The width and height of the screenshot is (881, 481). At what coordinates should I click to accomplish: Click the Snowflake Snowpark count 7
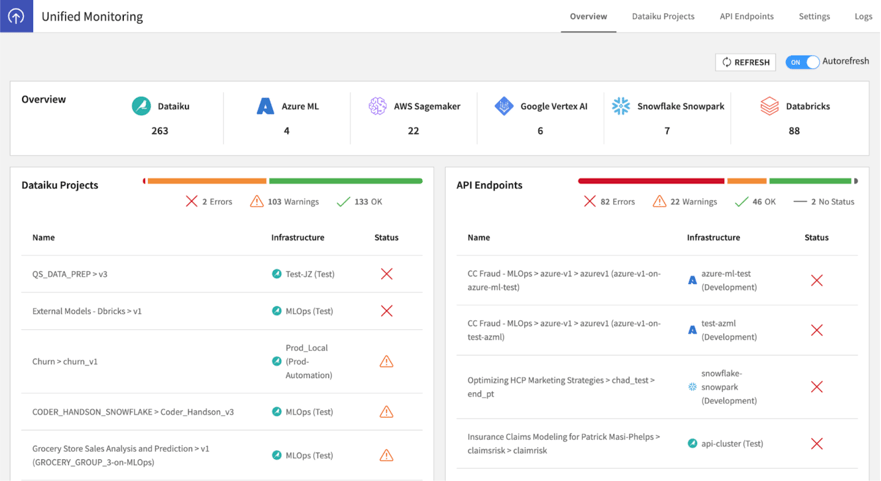click(x=667, y=130)
